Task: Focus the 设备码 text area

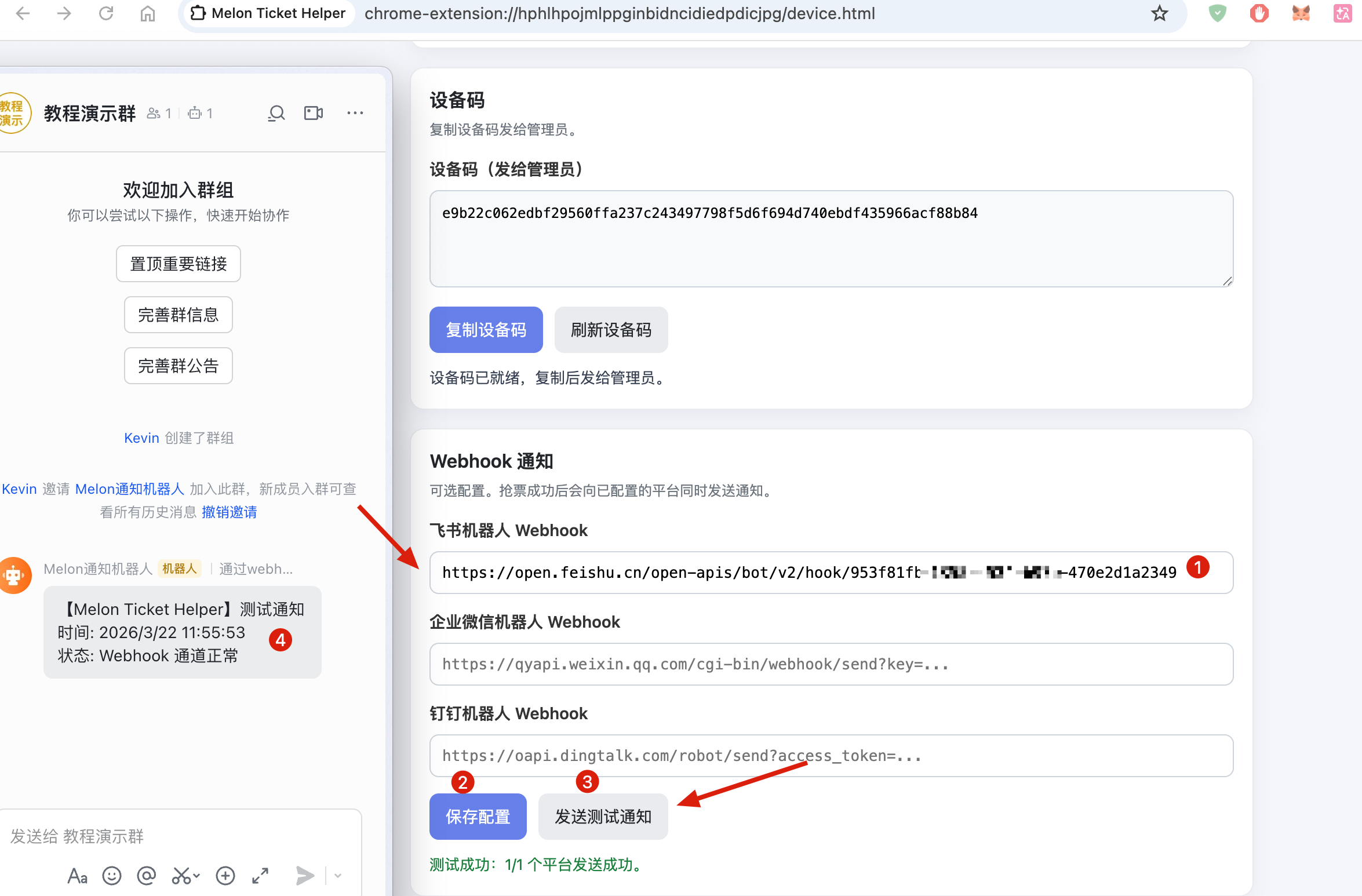Action: point(831,239)
